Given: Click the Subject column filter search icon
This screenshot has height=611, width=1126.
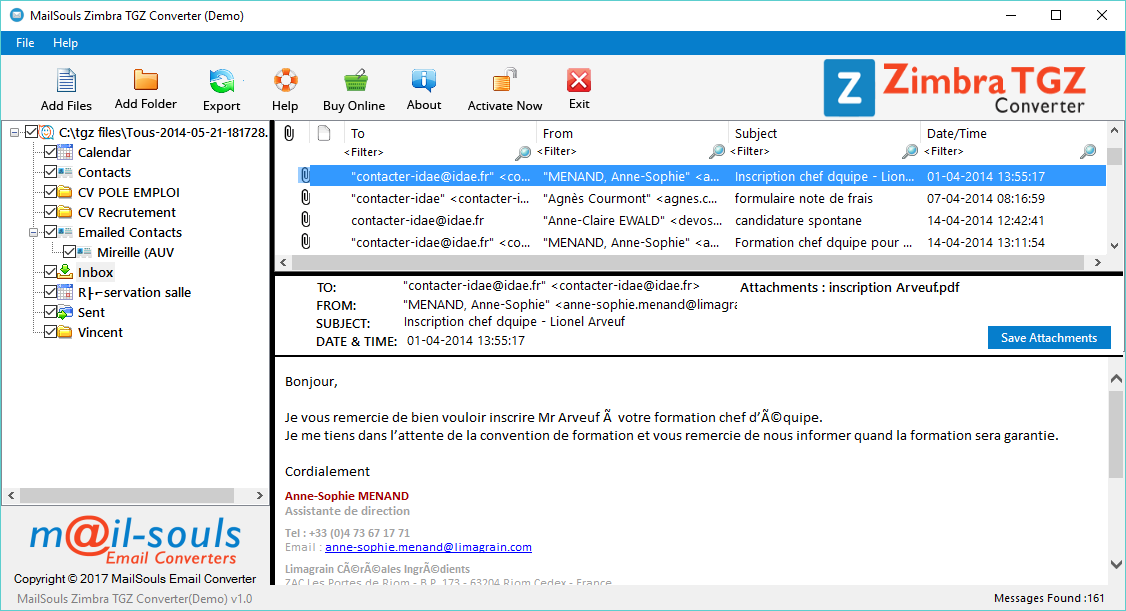Looking at the screenshot, I should click(908, 154).
